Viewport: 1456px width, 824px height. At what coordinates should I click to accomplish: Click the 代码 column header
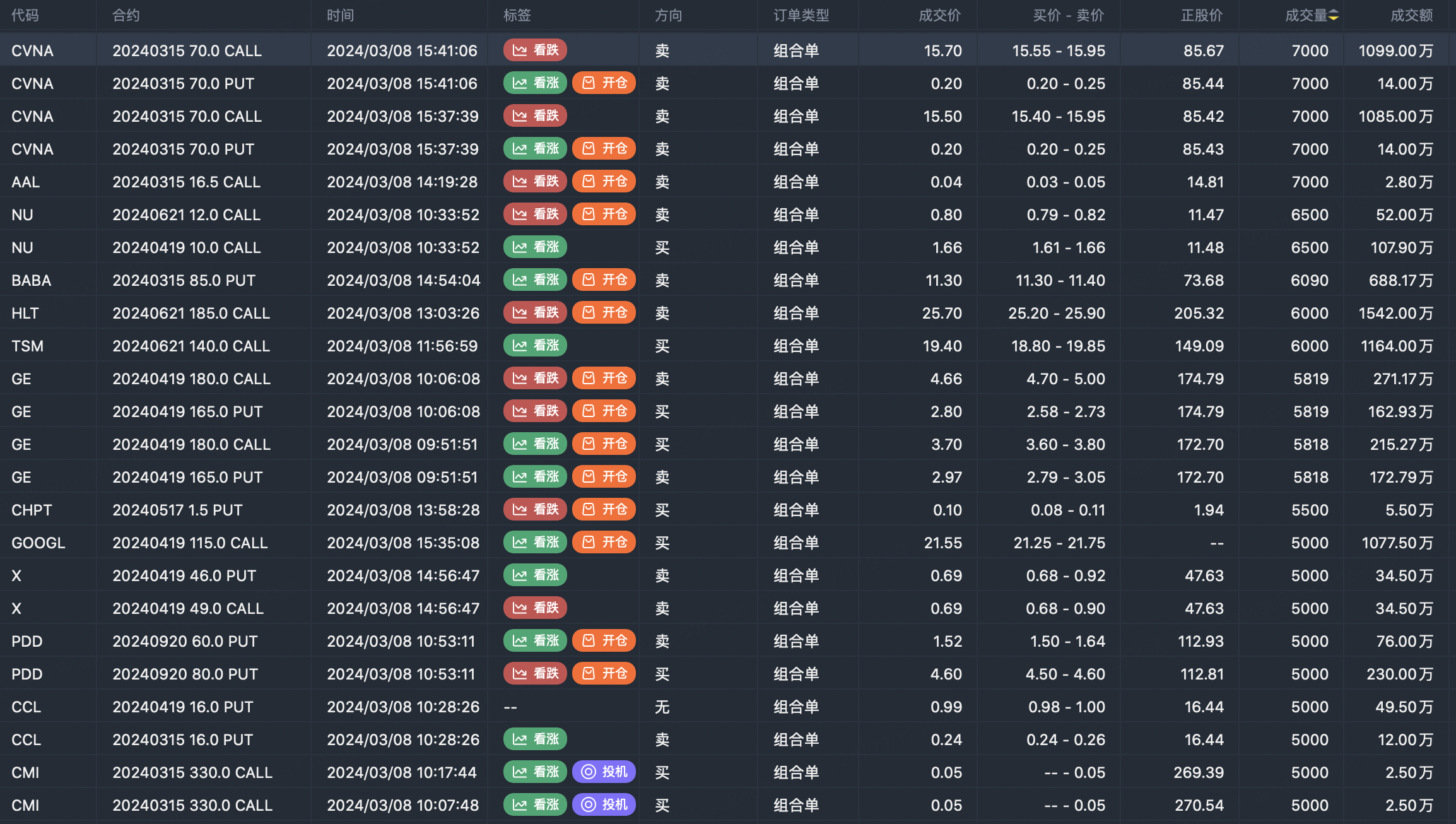pyautogui.click(x=25, y=16)
